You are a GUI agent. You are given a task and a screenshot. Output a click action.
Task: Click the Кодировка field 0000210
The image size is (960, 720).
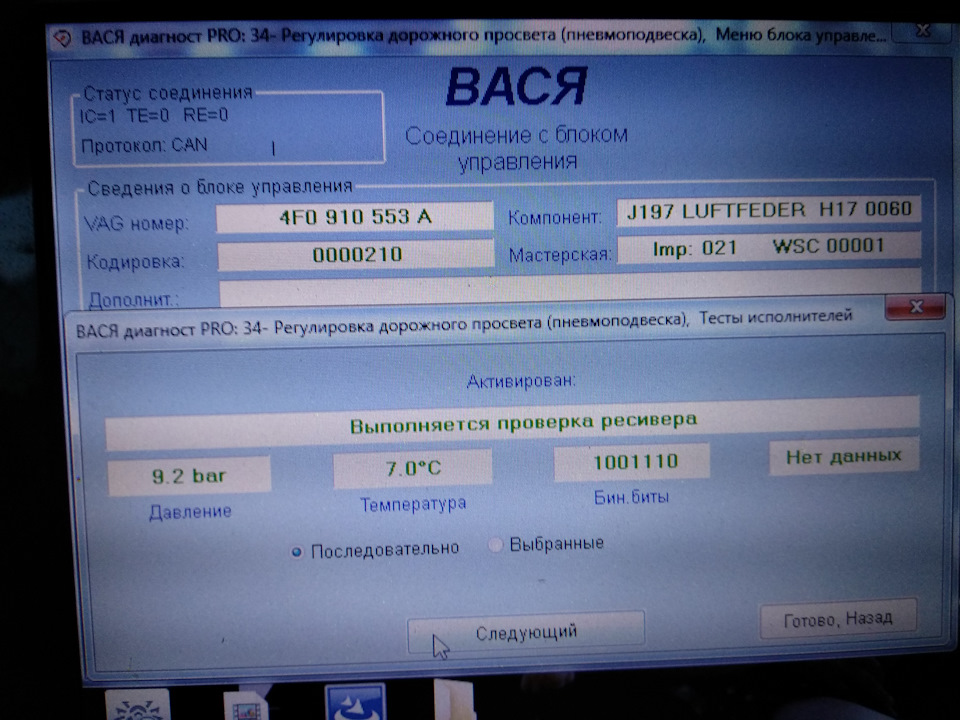click(356, 255)
